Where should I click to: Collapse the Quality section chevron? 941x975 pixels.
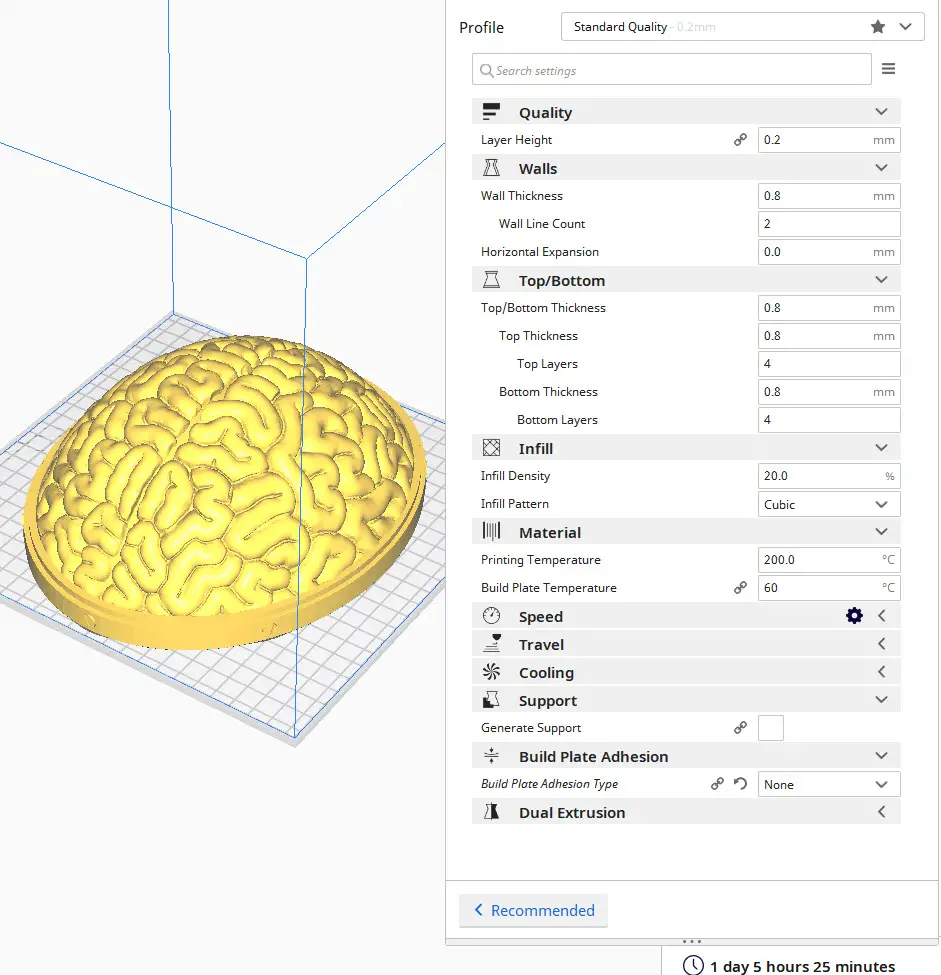[x=881, y=112]
